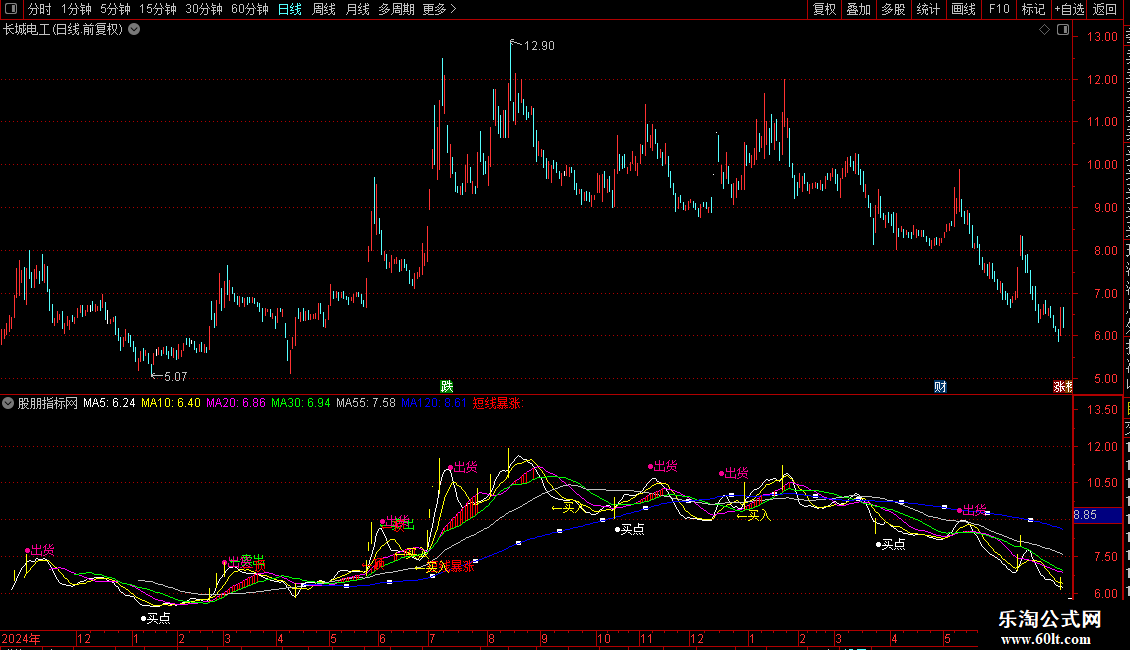The height and width of the screenshot is (650, 1130).
Task: Click the red 涨 marker
Action: (1059, 387)
